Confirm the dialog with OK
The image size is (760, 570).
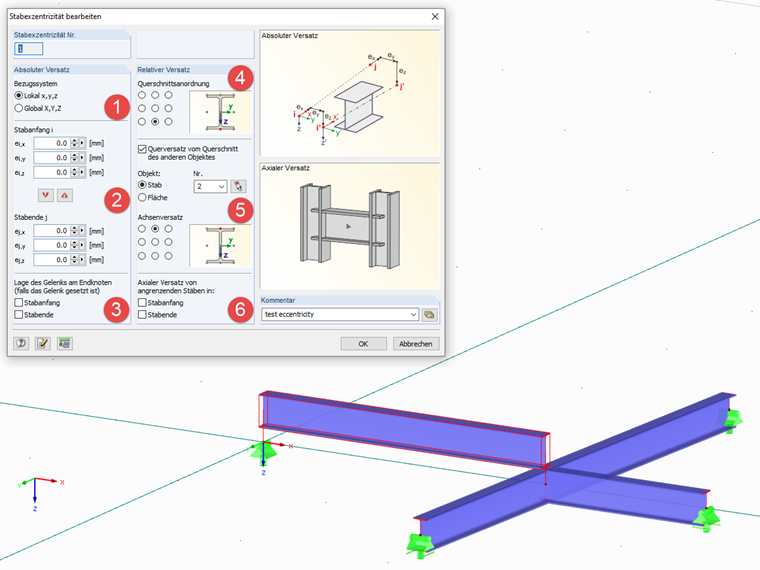(x=363, y=344)
